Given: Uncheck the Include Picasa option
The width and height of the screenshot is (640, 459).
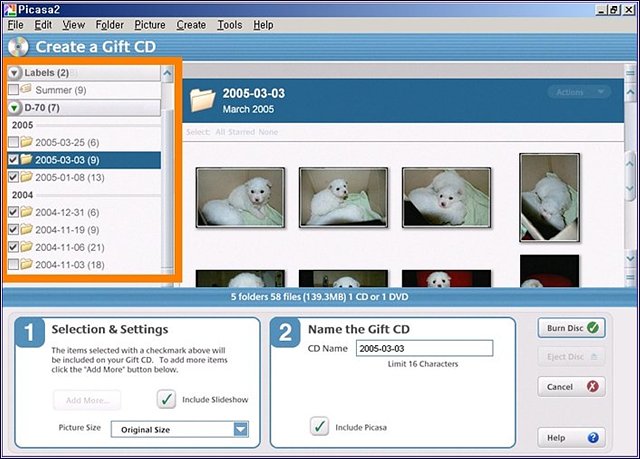Looking at the screenshot, I should pos(319,427).
